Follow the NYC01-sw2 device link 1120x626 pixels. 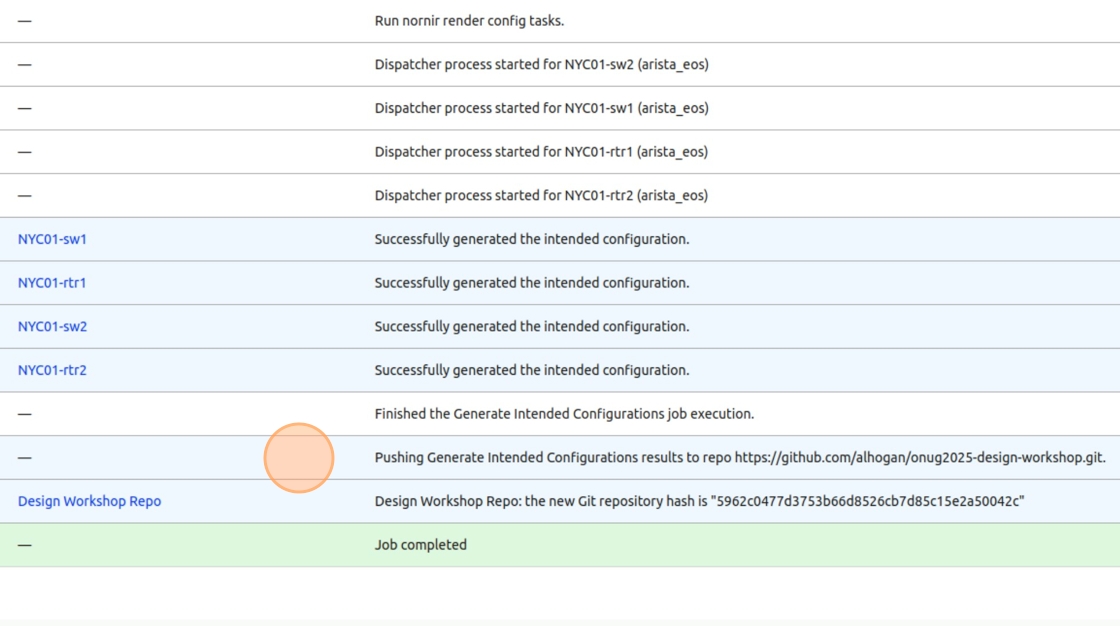click(x=52, y=327)
